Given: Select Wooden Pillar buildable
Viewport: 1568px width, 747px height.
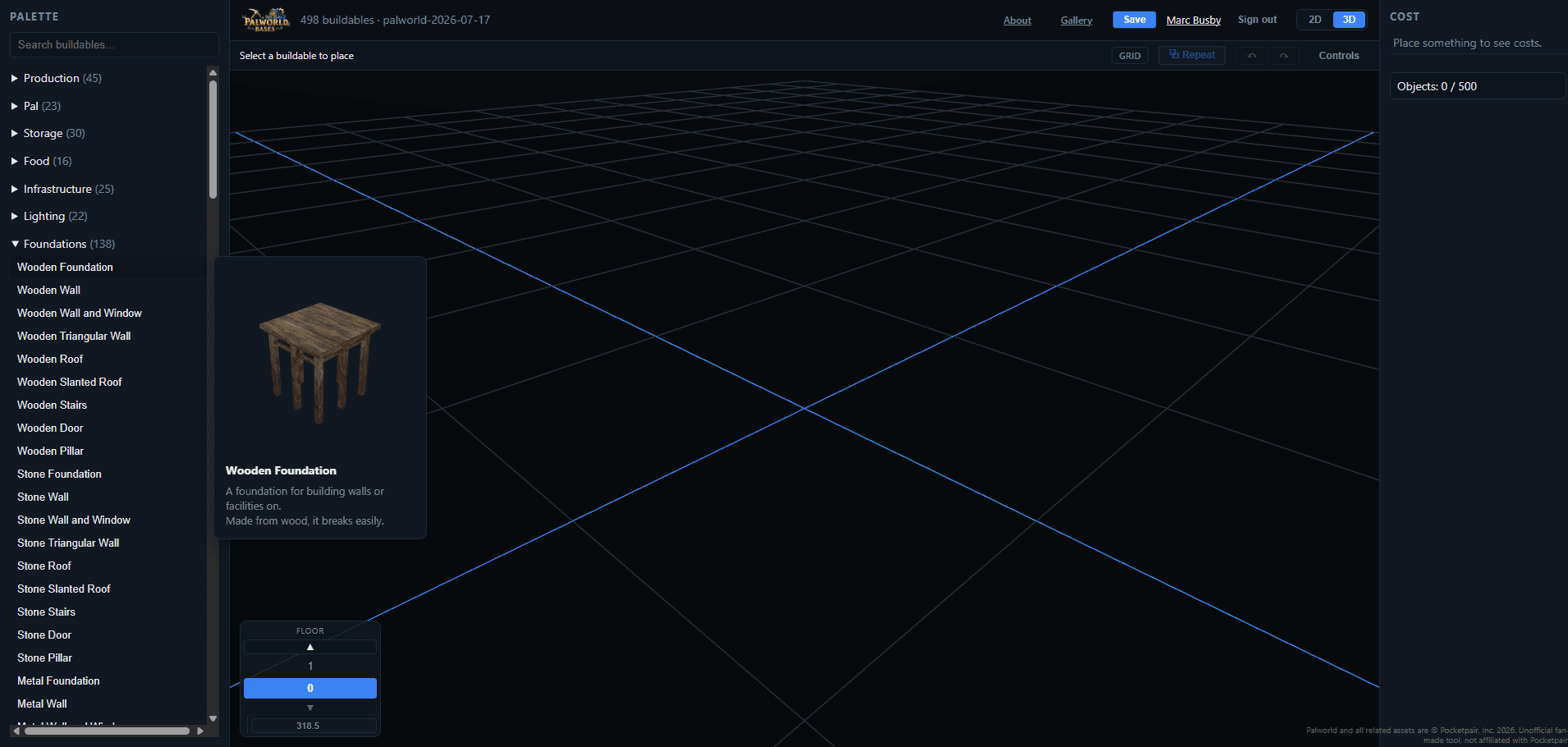Looking at the screenshot, I should tap(50, 451).
